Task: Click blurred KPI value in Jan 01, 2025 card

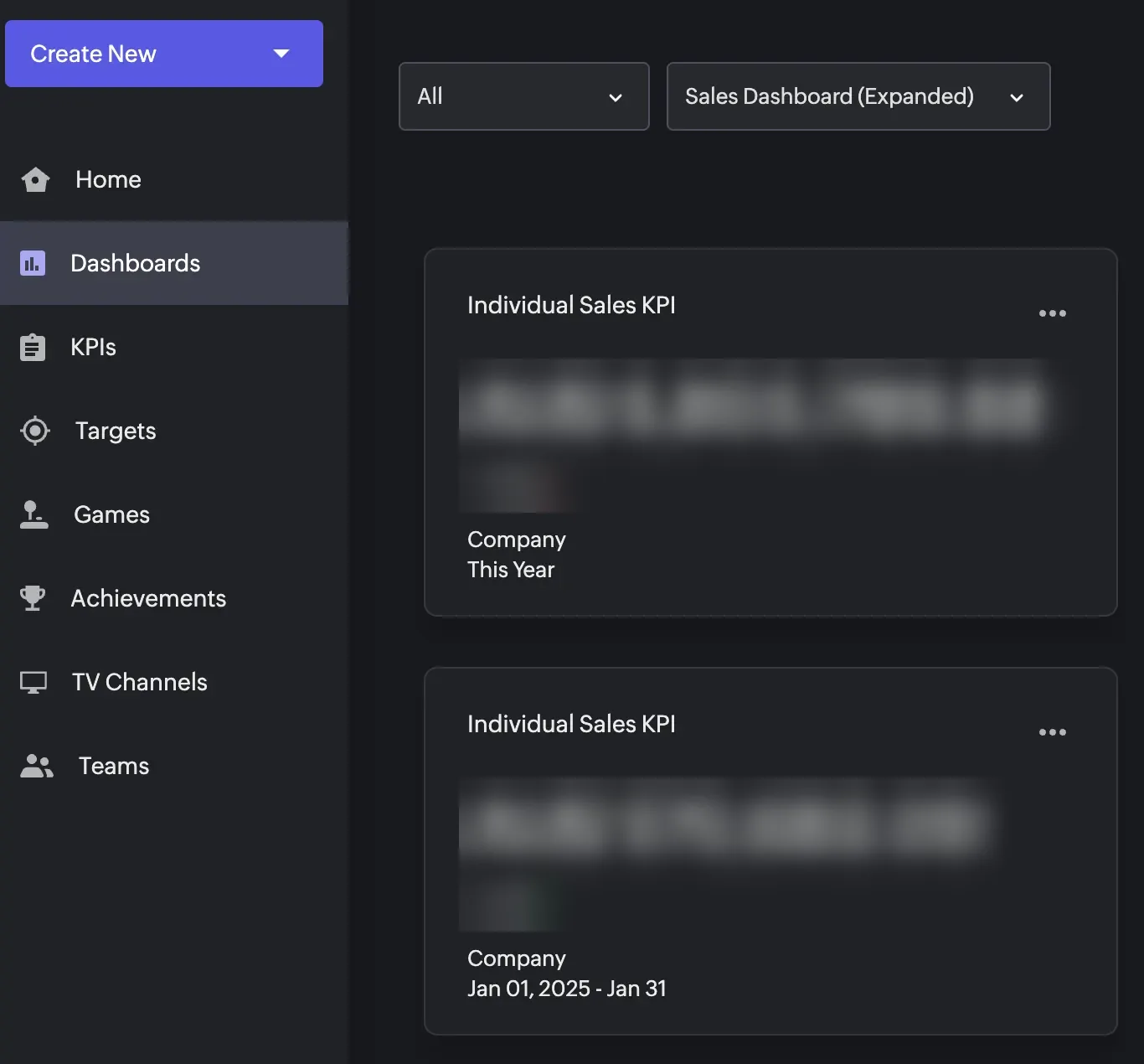Action: pos(729,825)
